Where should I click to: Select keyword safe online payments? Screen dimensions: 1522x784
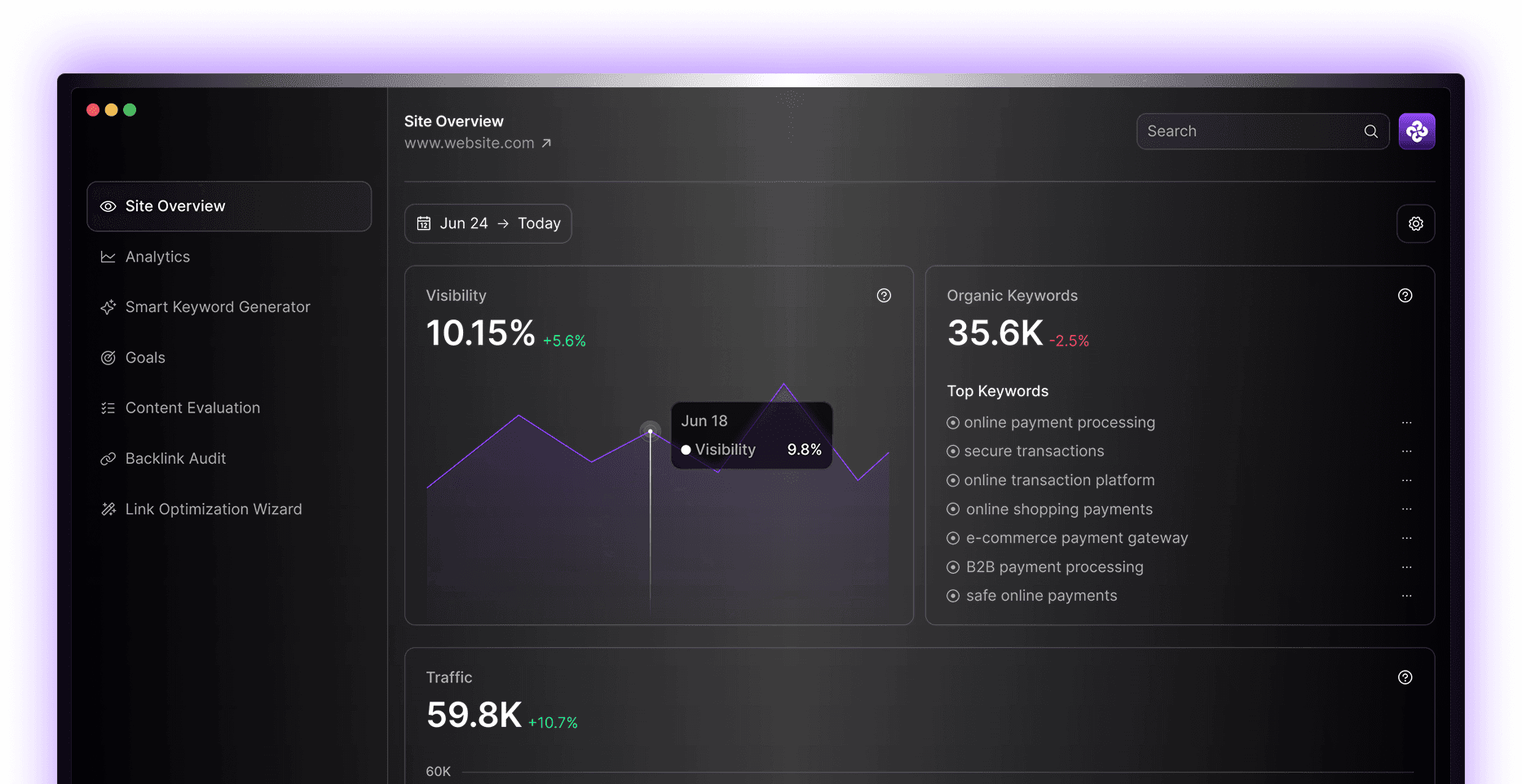pos(1042,596)
